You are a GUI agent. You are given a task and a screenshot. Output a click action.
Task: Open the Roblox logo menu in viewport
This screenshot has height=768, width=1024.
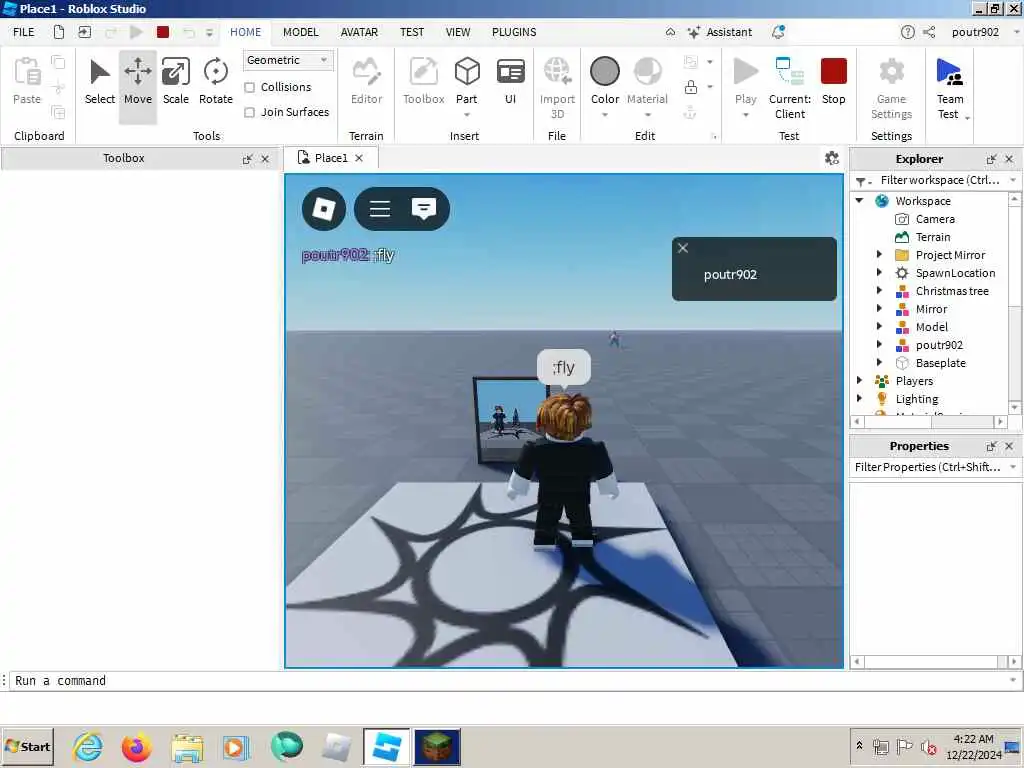pyautogui.click(x=324, y=209)
